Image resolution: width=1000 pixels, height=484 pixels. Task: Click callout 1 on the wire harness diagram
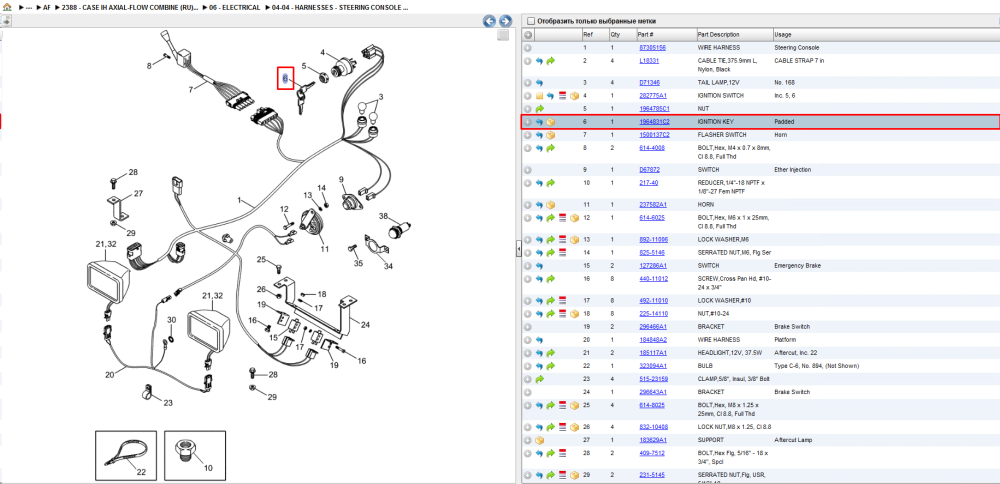(240, 200)
